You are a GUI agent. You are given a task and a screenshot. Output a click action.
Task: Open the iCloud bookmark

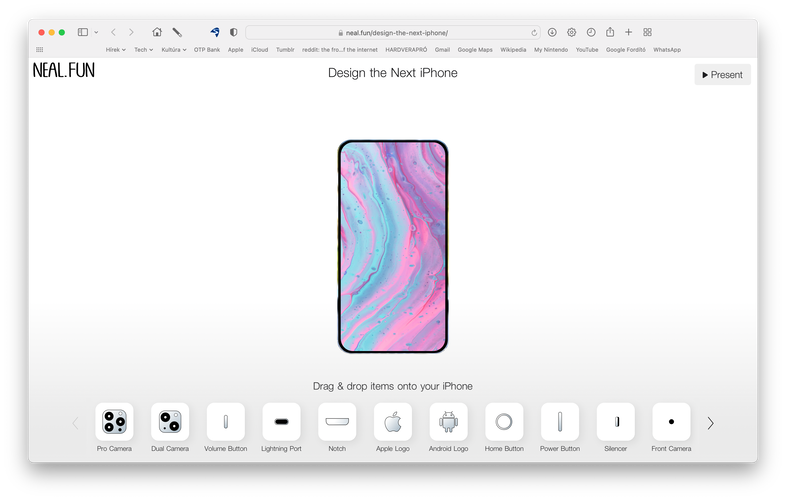pyautogui.click(x=260, y=50)
